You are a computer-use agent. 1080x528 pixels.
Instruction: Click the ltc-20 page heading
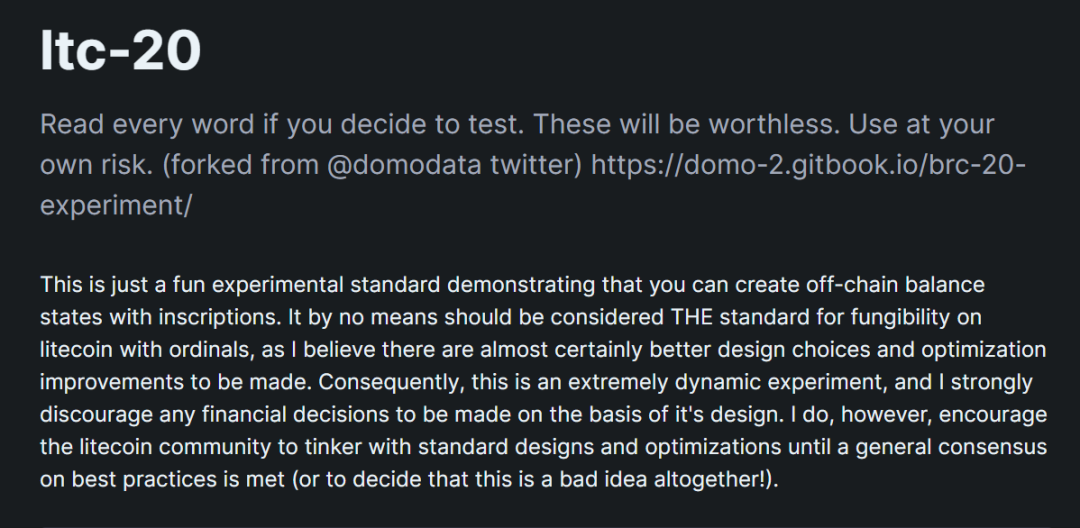(x=120, y=50)
